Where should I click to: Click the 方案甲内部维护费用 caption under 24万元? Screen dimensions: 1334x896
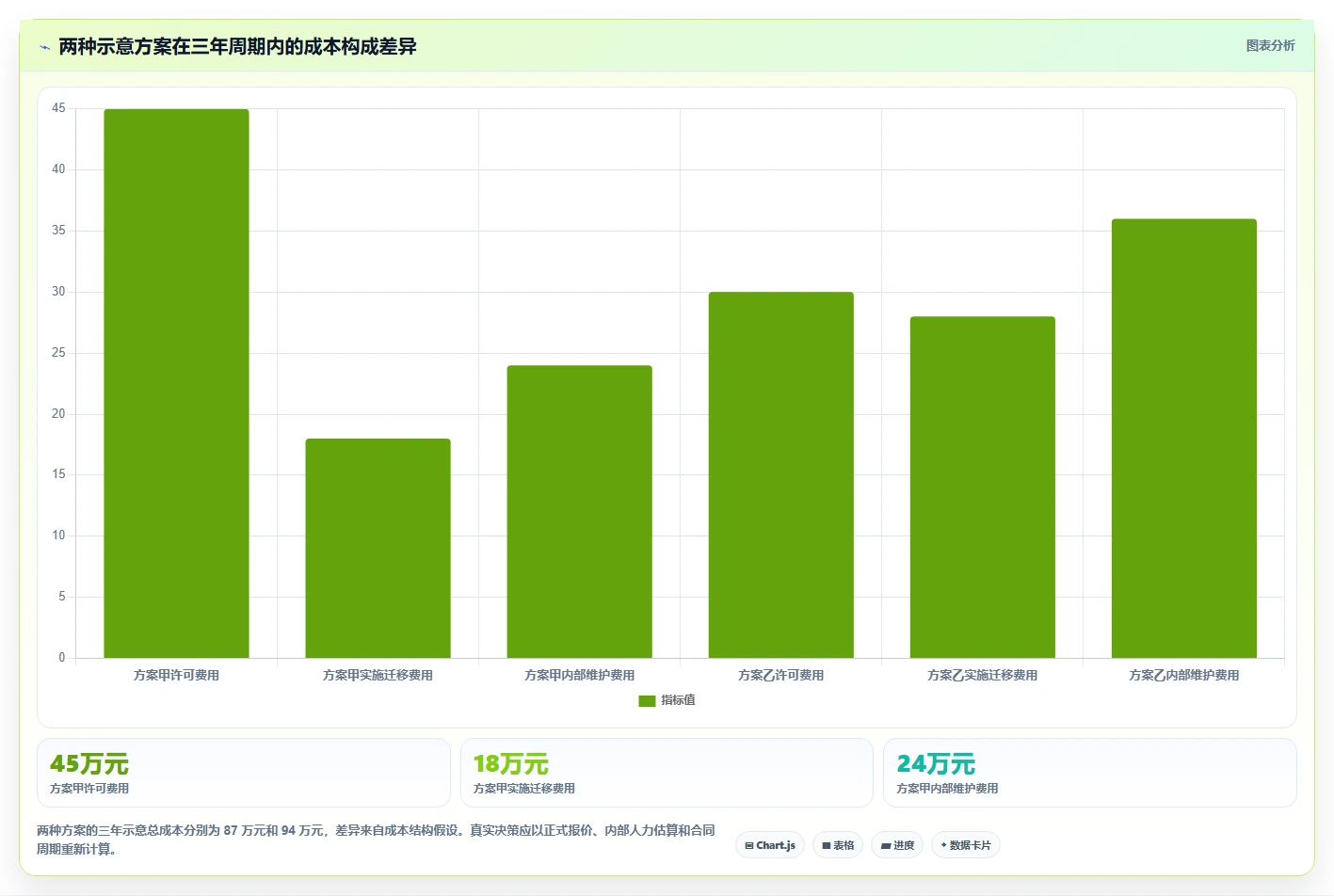pyautogui.click(x=947, y=789)
